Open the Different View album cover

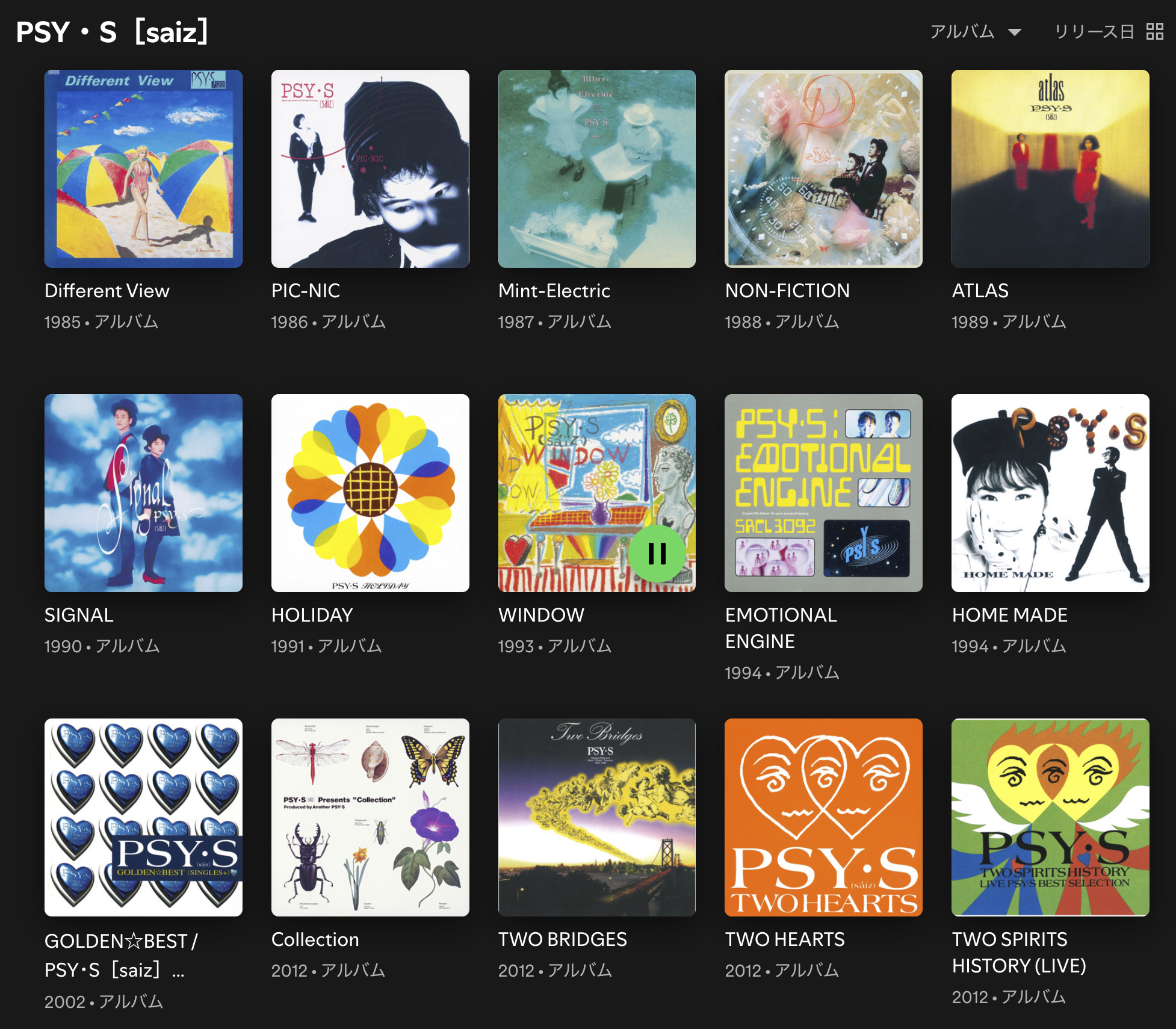[143, 168]
